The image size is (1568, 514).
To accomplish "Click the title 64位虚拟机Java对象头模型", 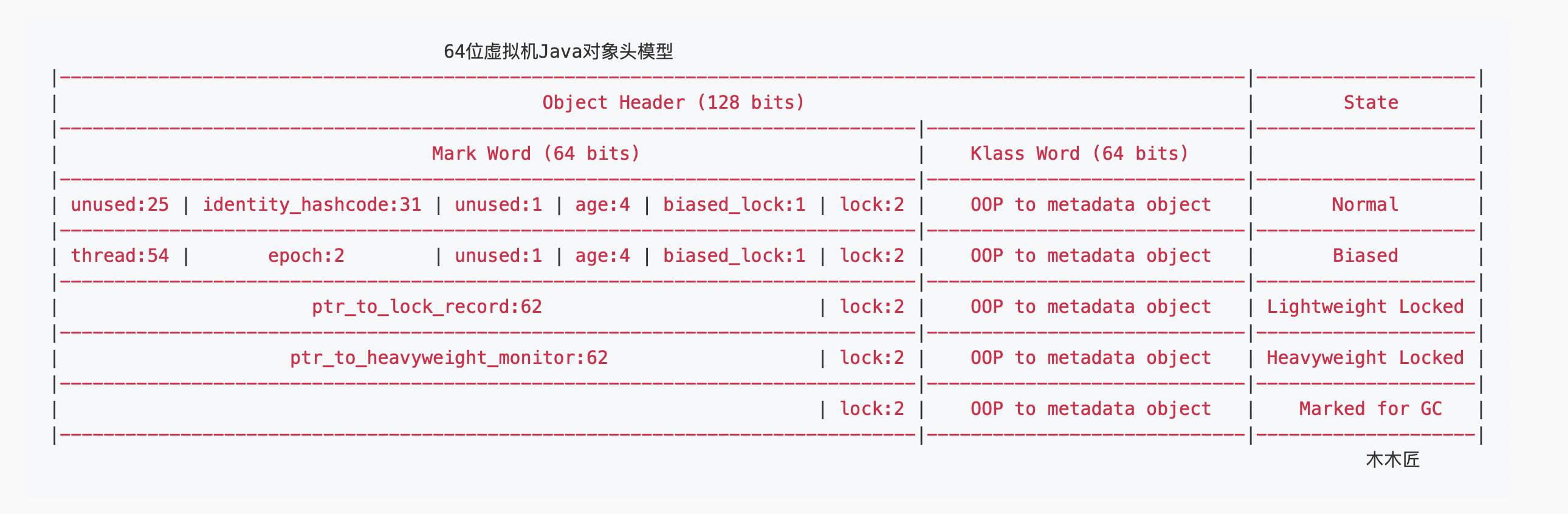I will coord(558,52).
